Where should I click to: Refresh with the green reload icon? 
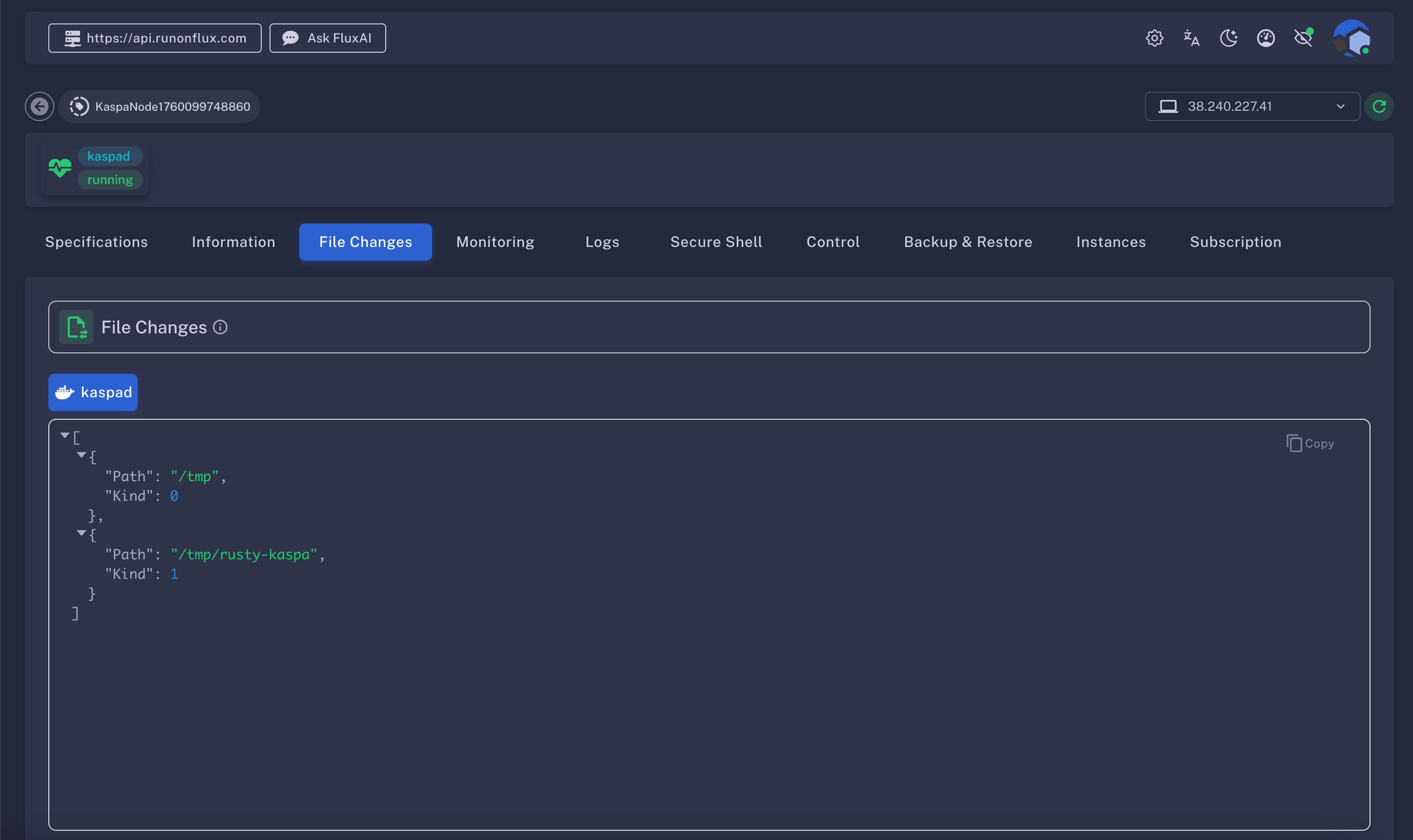click(1379, 106)
